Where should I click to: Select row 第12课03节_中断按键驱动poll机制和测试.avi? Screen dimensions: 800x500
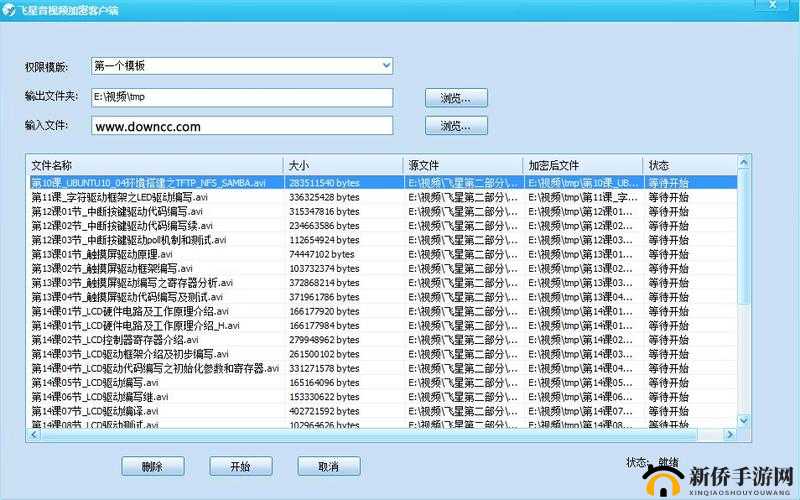pyautogui.click(x=383, y=240)
